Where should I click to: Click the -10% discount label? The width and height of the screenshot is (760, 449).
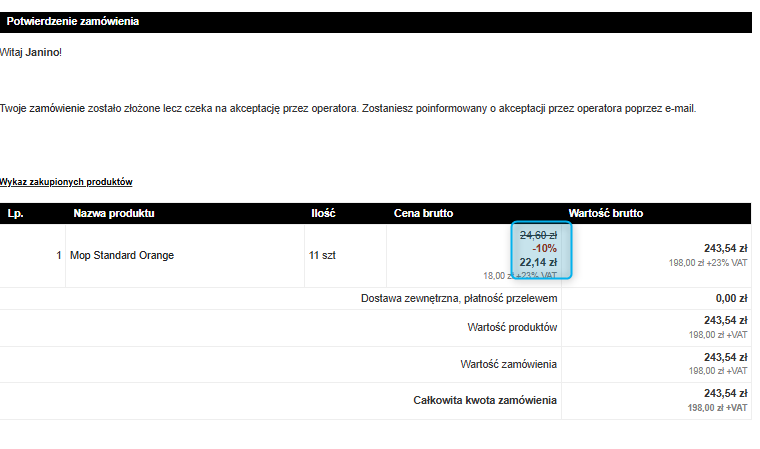544,249
